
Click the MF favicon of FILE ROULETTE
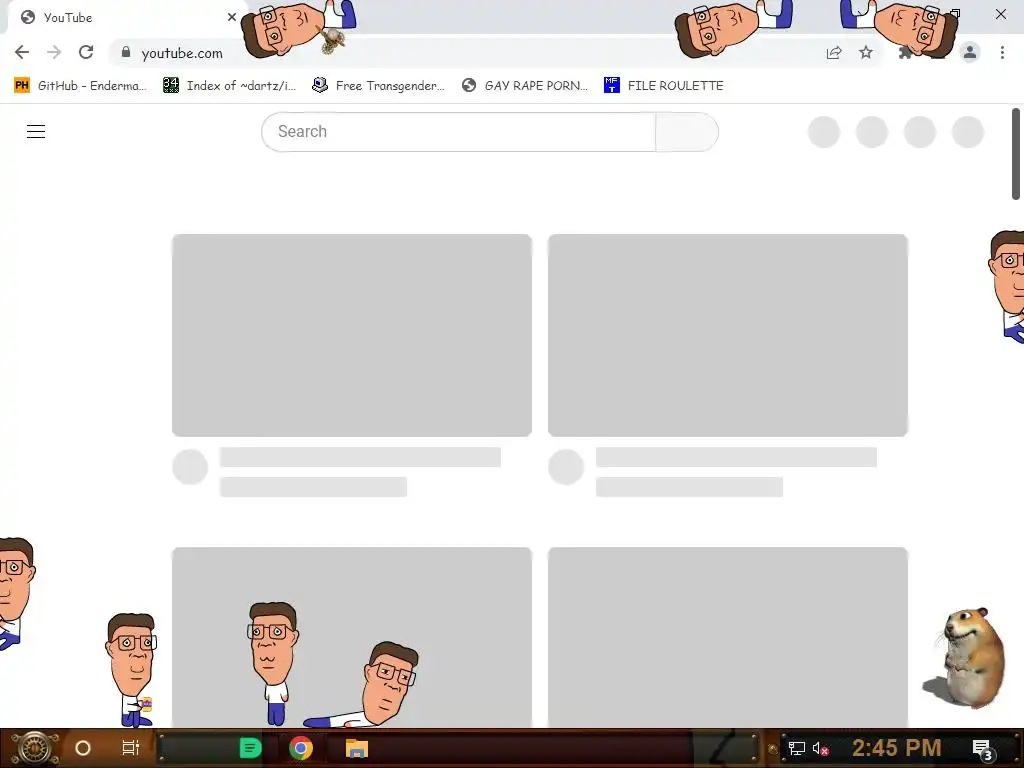611,86
